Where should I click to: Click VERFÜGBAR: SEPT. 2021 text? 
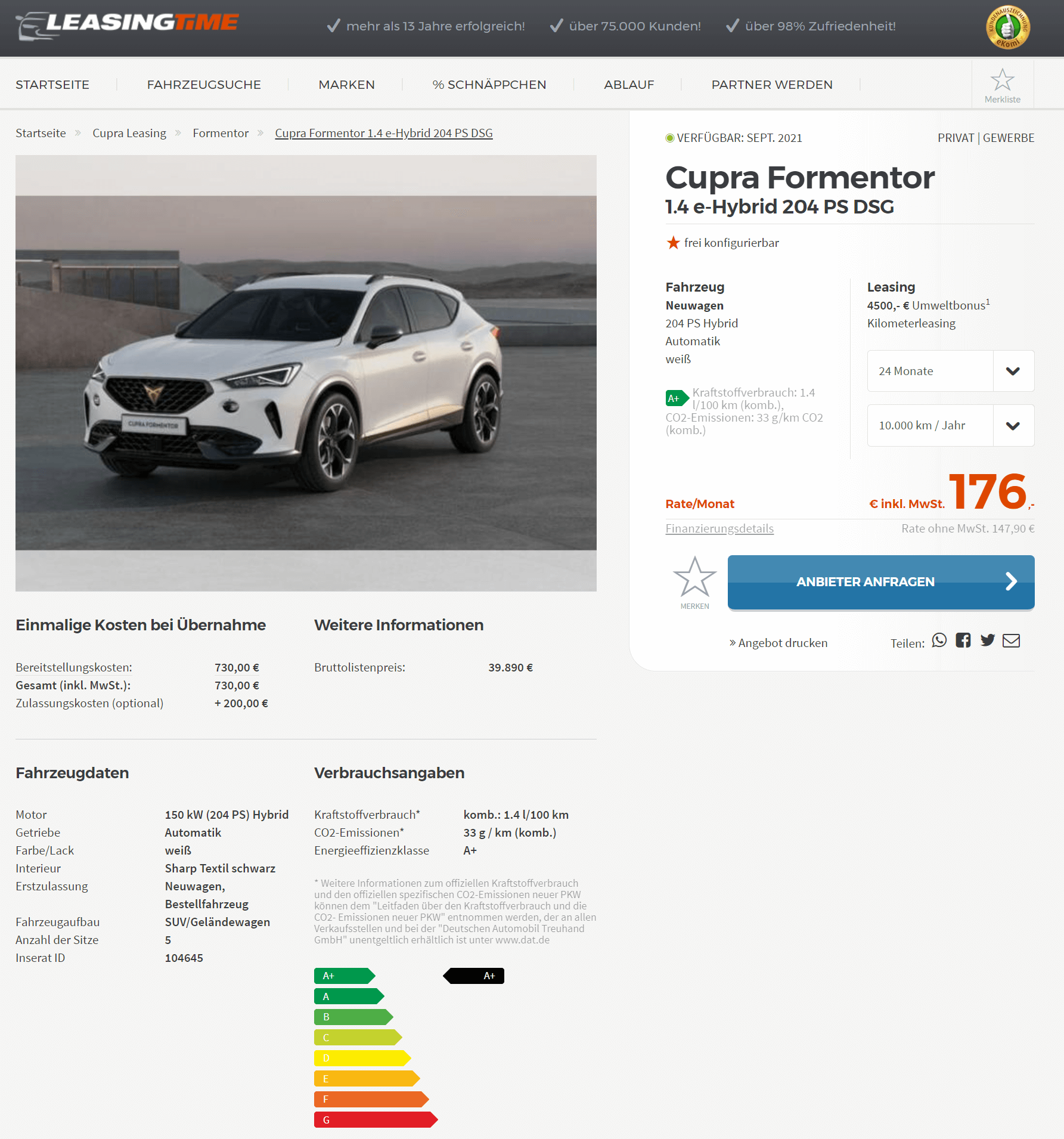tap(740, 138)
